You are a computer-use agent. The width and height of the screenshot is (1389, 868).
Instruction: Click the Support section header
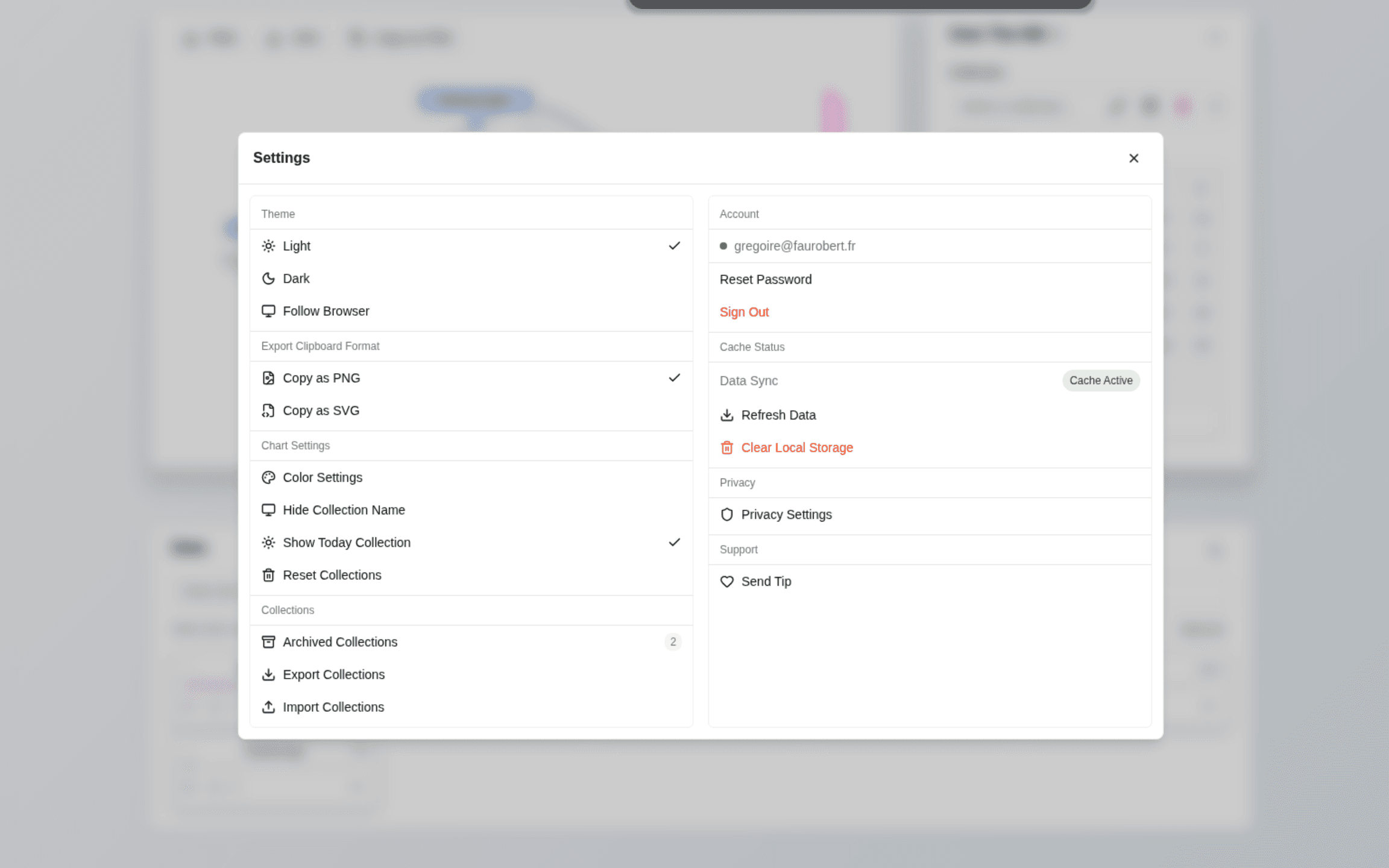739,550
